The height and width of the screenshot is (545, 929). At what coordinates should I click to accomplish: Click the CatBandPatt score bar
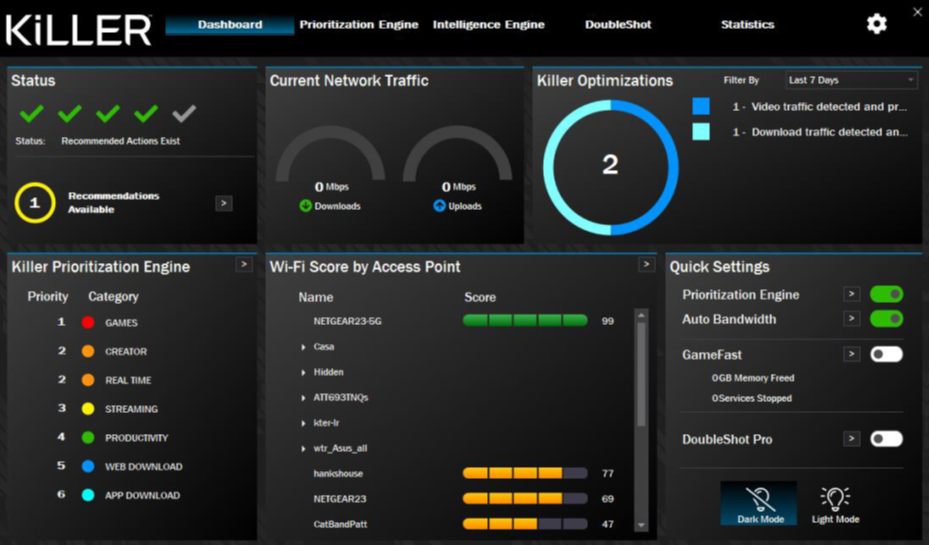click(x=525, y=524)
